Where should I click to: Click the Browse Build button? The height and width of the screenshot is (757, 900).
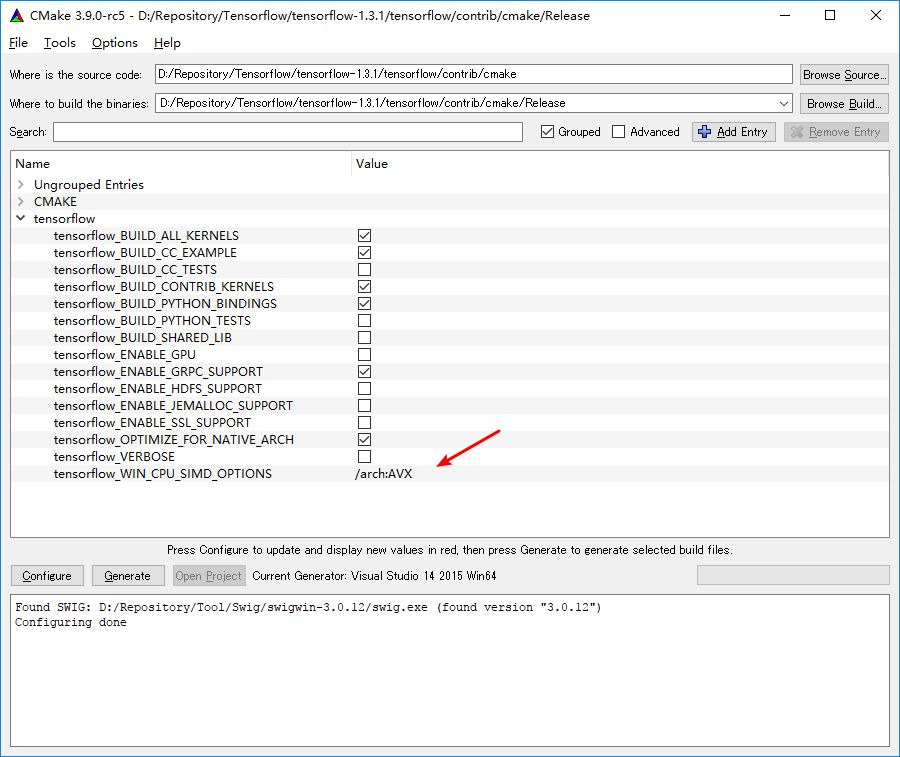click(844, 103)
